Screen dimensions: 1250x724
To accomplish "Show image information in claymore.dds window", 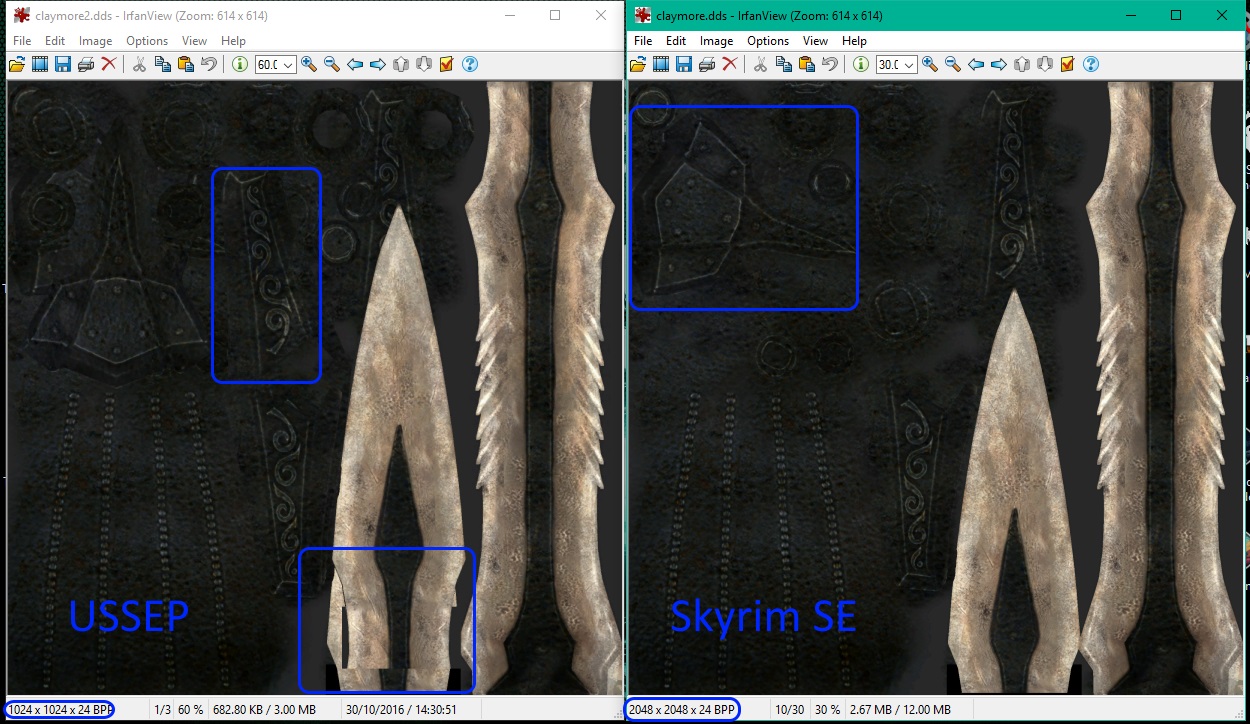I will 860,64.
